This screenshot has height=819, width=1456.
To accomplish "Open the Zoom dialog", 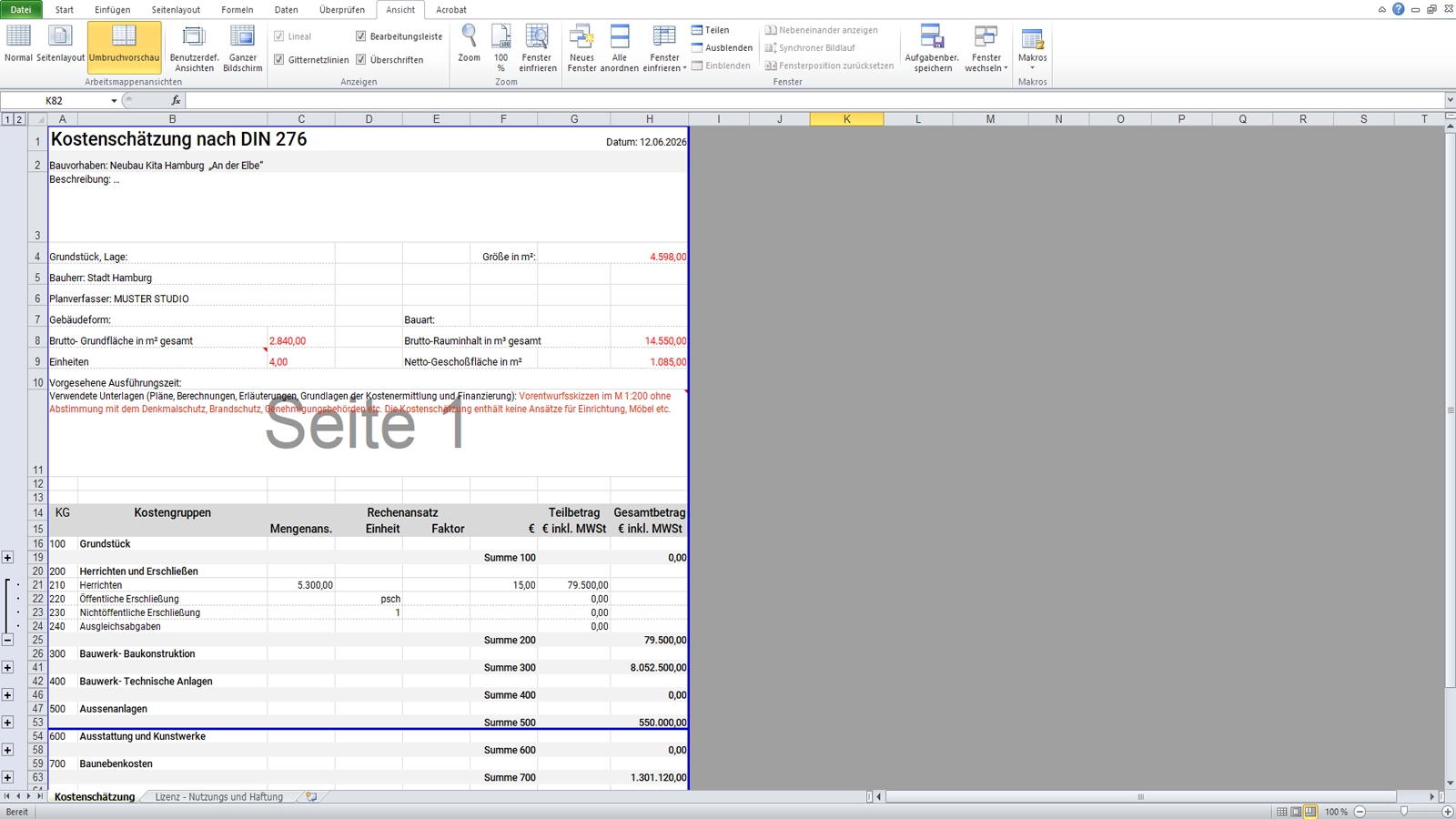I will pos(469,44).
